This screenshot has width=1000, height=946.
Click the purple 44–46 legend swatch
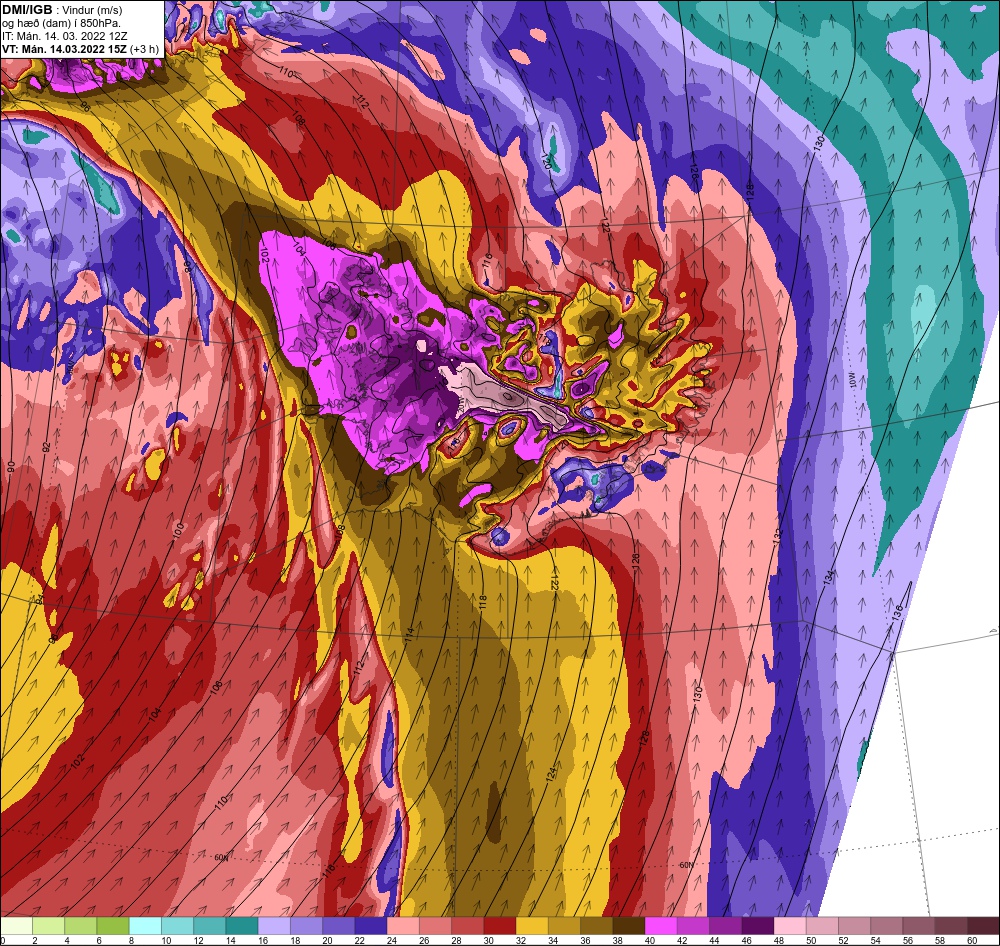(725, 926)
